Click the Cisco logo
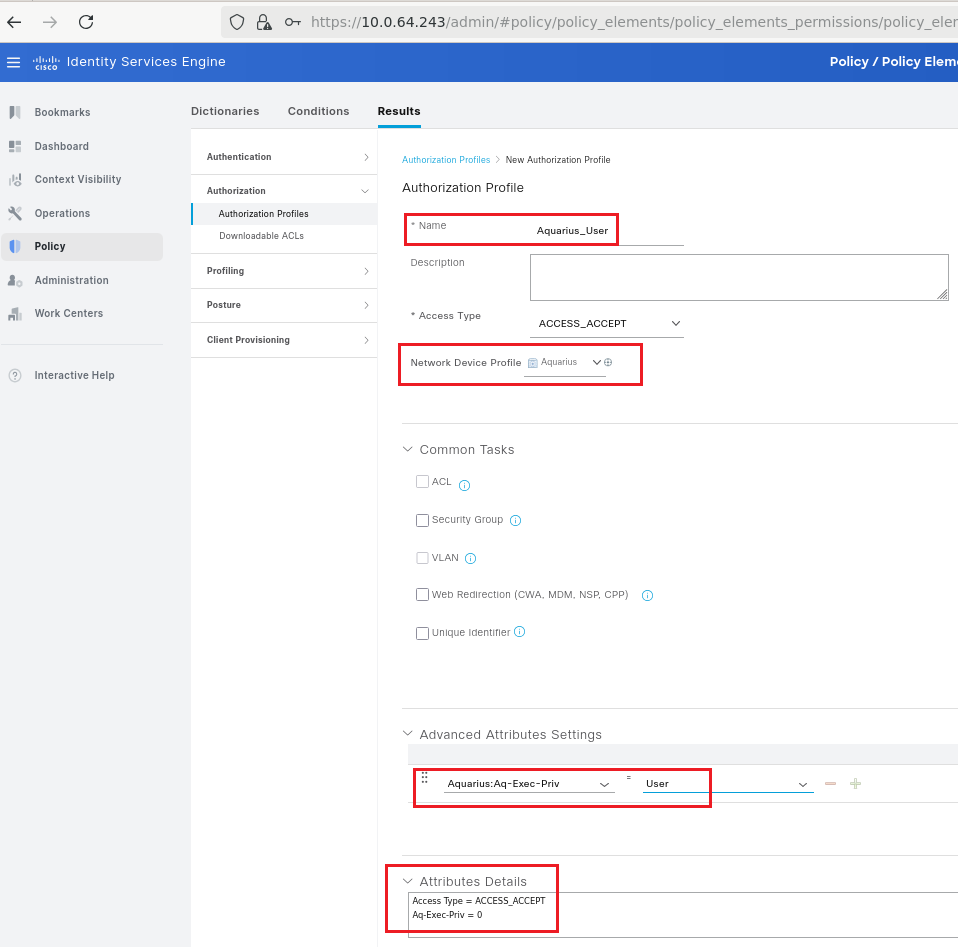The width and height of the screenshot is (958, 947). (46, 62)
